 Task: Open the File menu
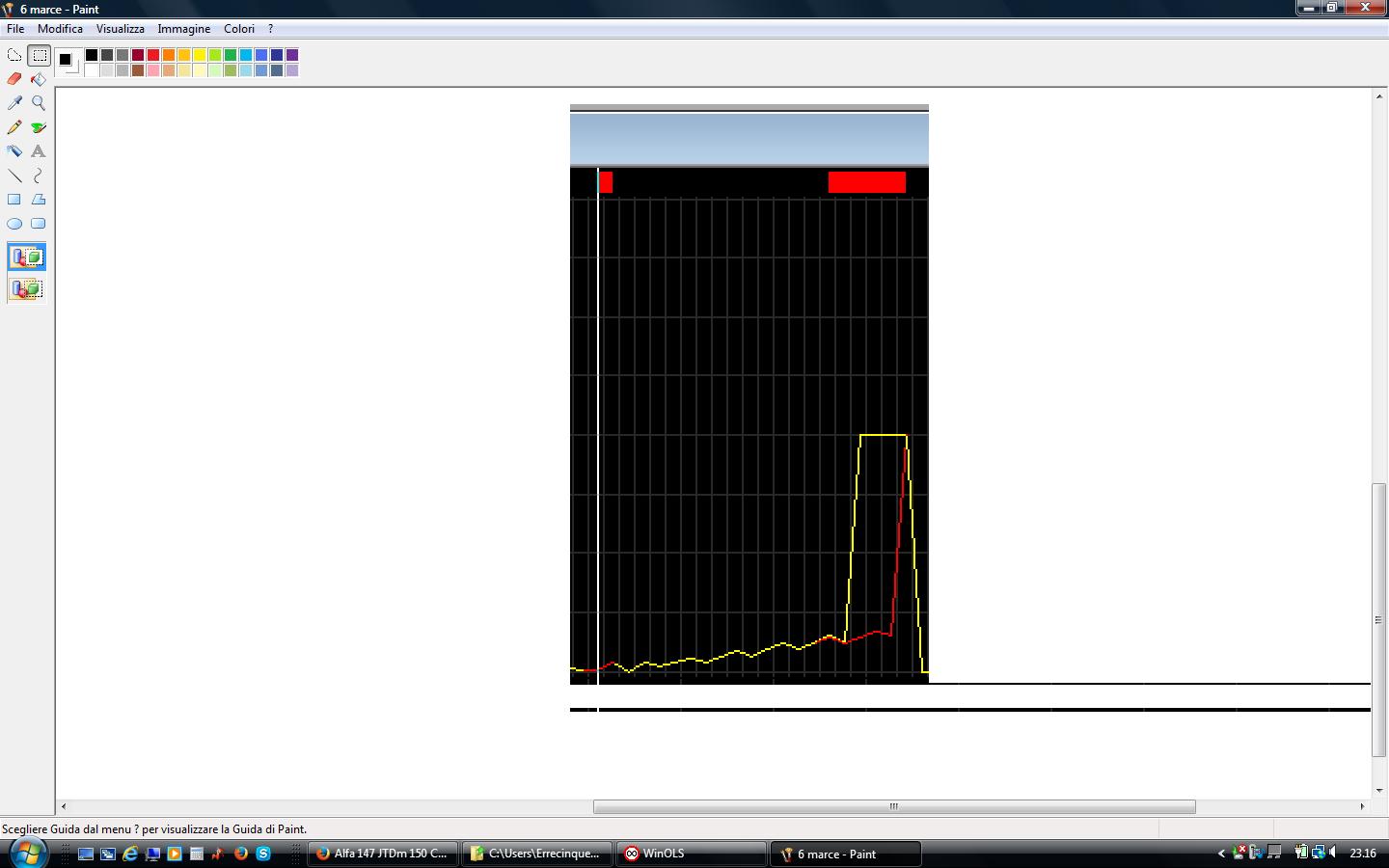point(15,29)
